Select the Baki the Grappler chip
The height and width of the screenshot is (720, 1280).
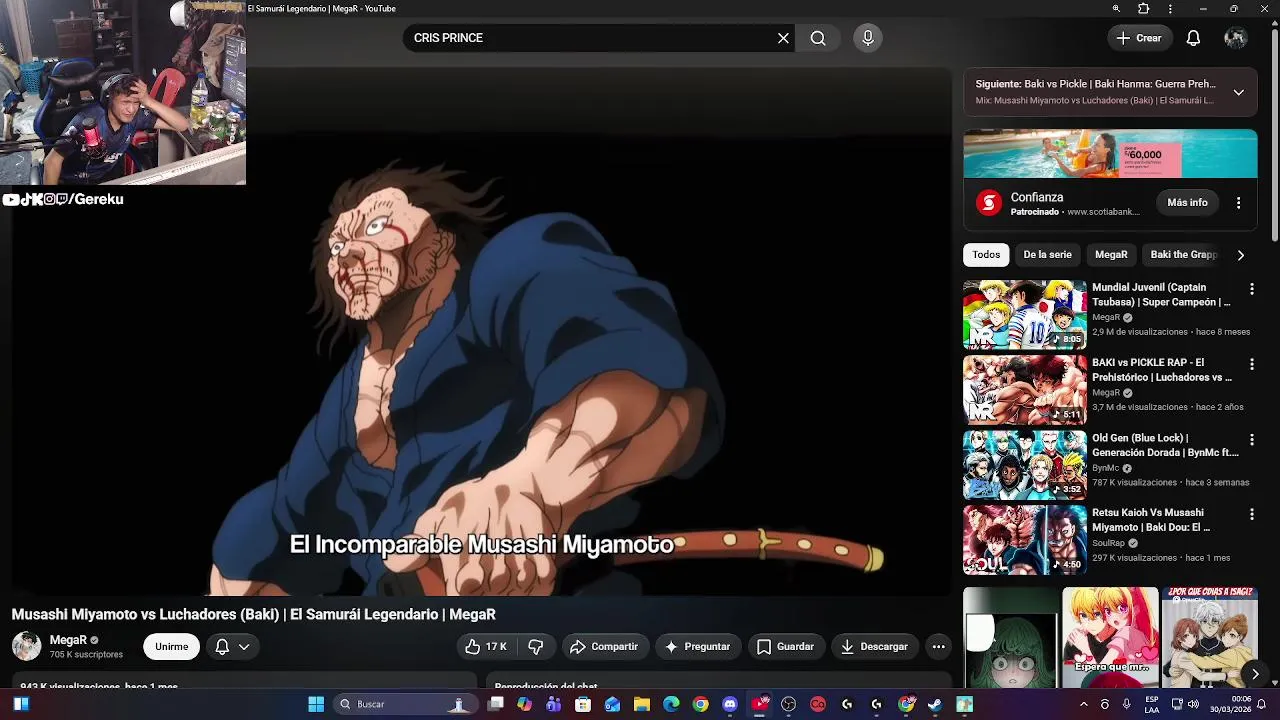click(x=1183, y=255)
